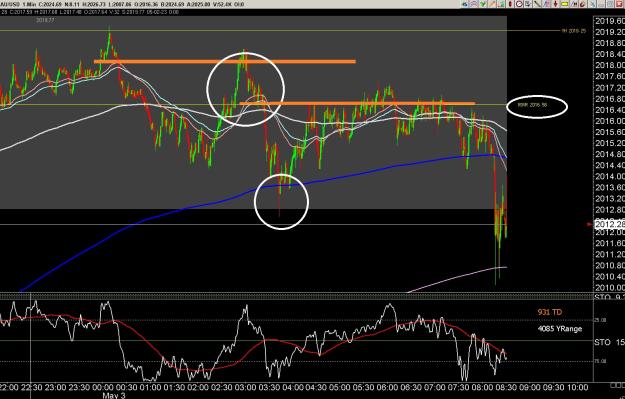Image resolution: width=625 pixels, height=399 pixels.
Task: Click the 08:30 time axis label
Action: point(505,387)
